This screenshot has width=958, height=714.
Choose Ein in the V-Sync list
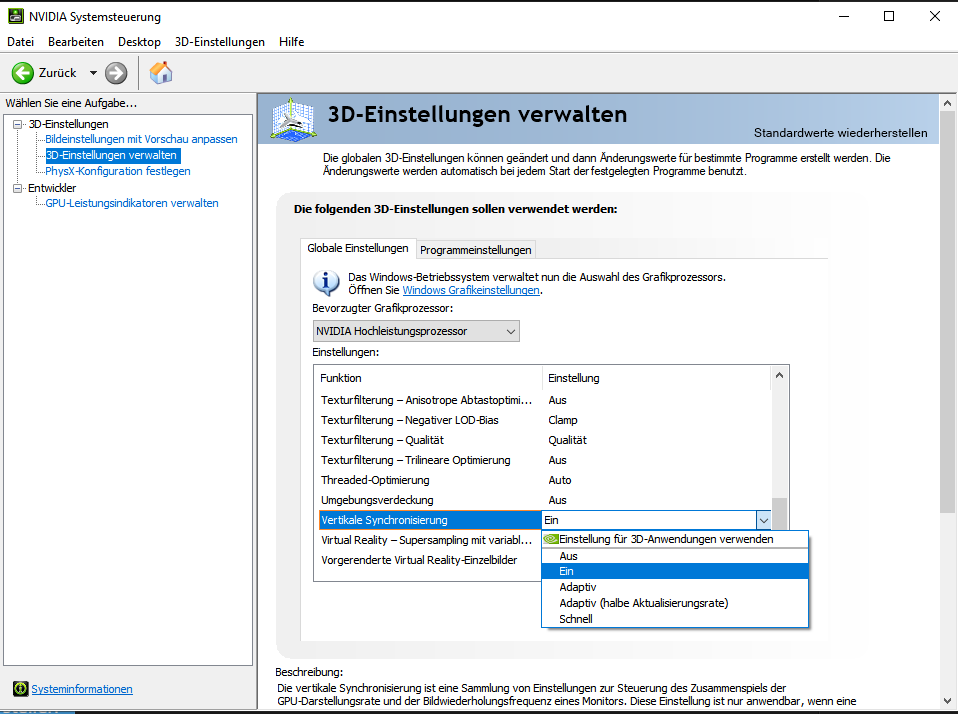tap(675, 571)
